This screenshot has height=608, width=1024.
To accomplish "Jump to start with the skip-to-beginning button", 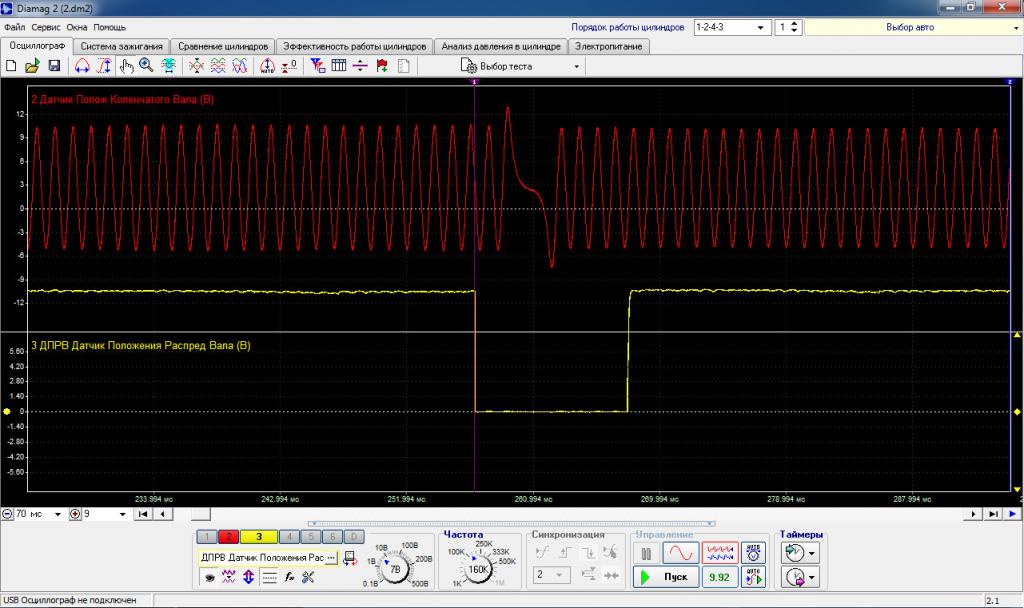I will [x=143, y=514].
